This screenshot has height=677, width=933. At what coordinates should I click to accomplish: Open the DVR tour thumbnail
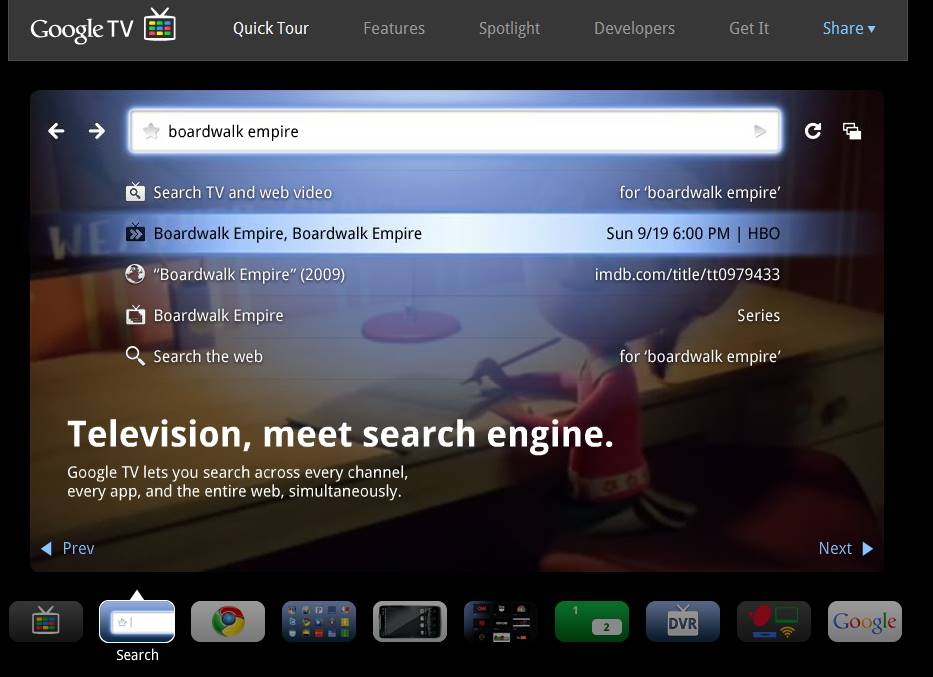(x=683, y=621)
